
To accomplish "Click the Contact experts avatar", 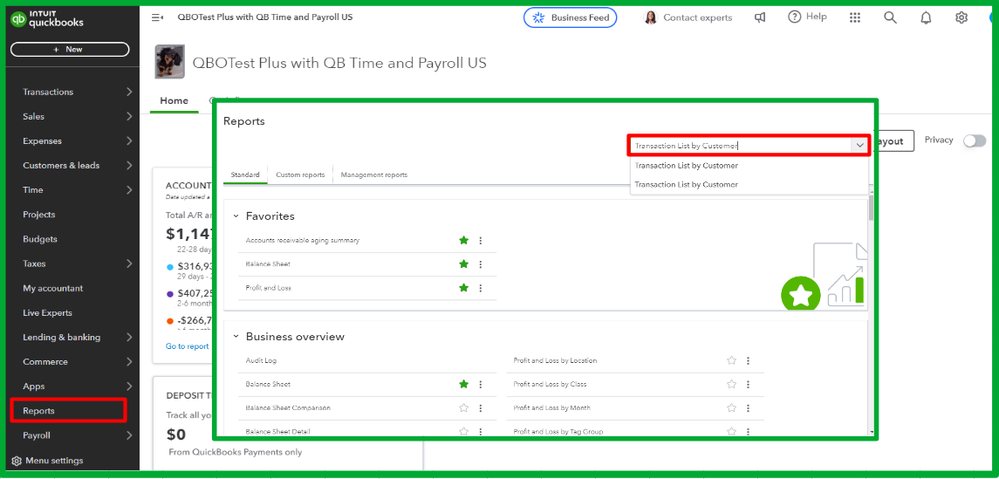I will click(x=650, y=18).
